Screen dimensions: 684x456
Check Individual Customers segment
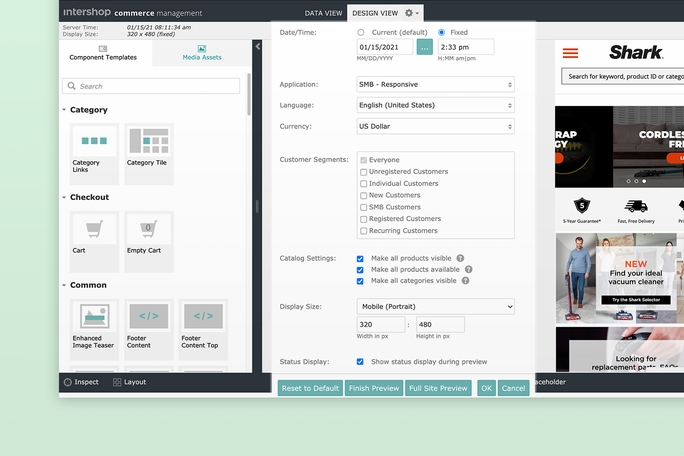[363, 184]
